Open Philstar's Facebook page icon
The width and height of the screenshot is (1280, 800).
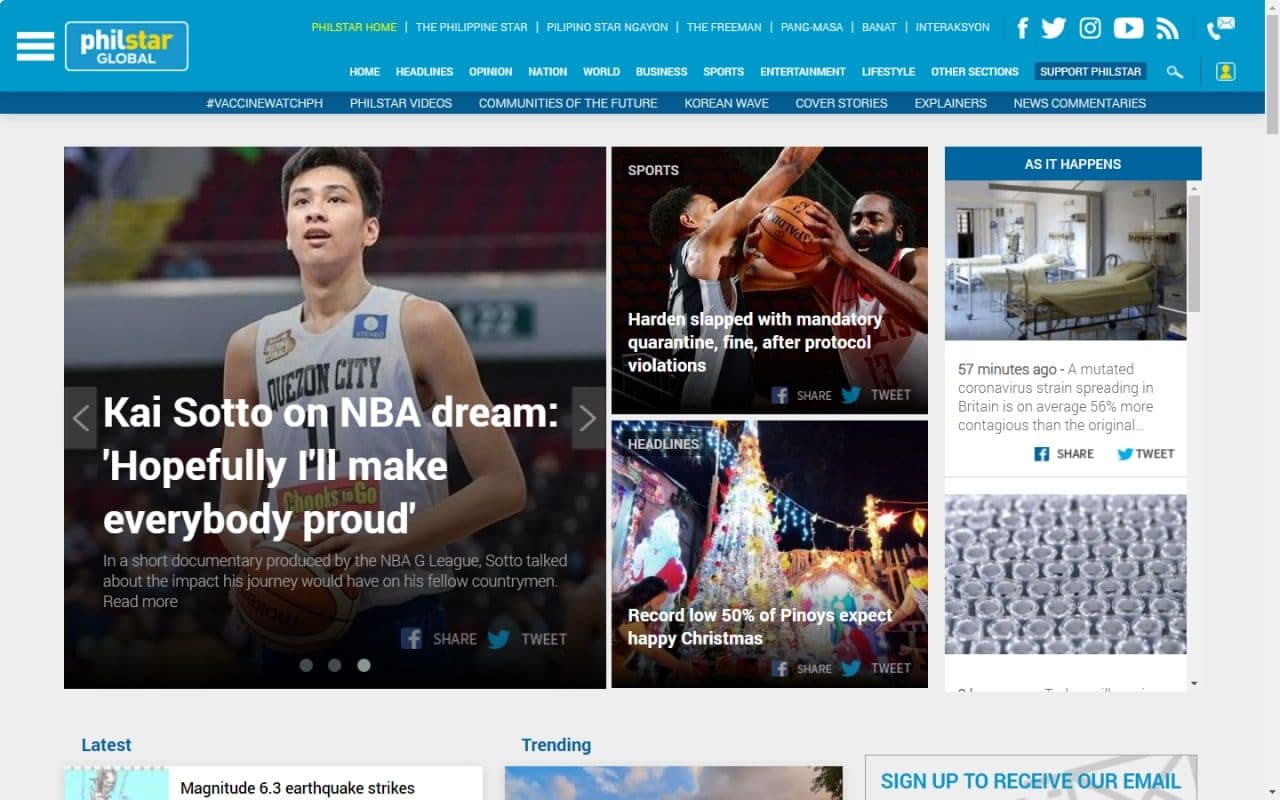click(x=1022, y=28)
